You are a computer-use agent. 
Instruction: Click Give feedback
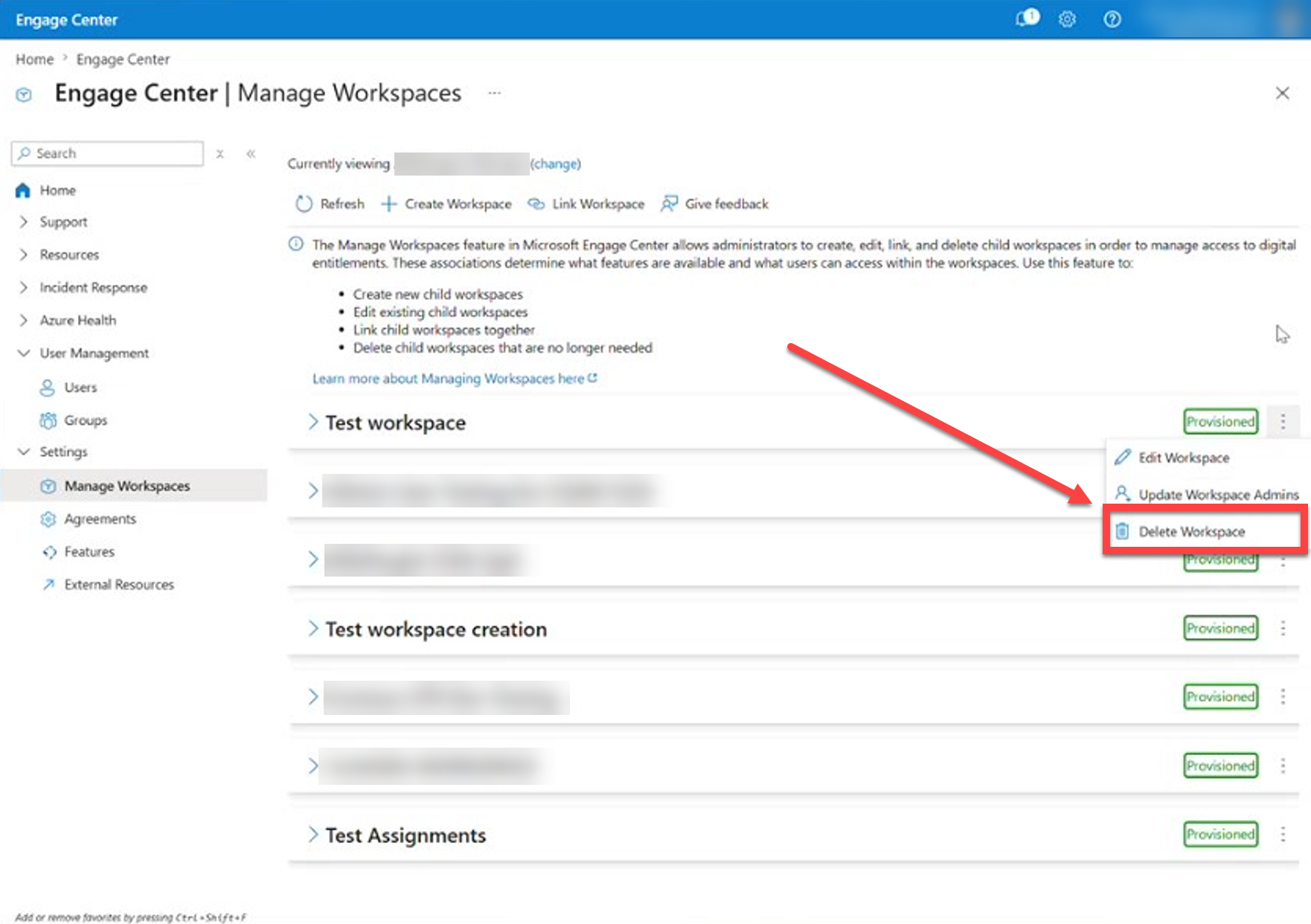click(715, 204)
